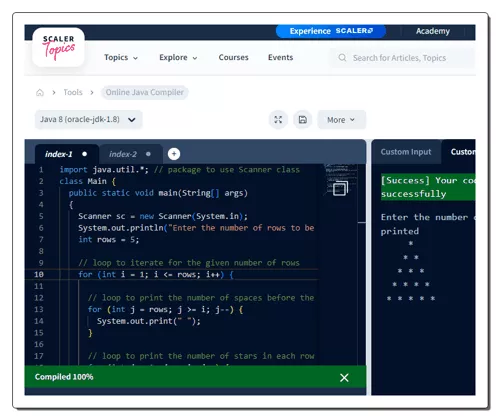Screen dimensions: 500x420
Task: Click the save code icon button
Action: point(303,120)
